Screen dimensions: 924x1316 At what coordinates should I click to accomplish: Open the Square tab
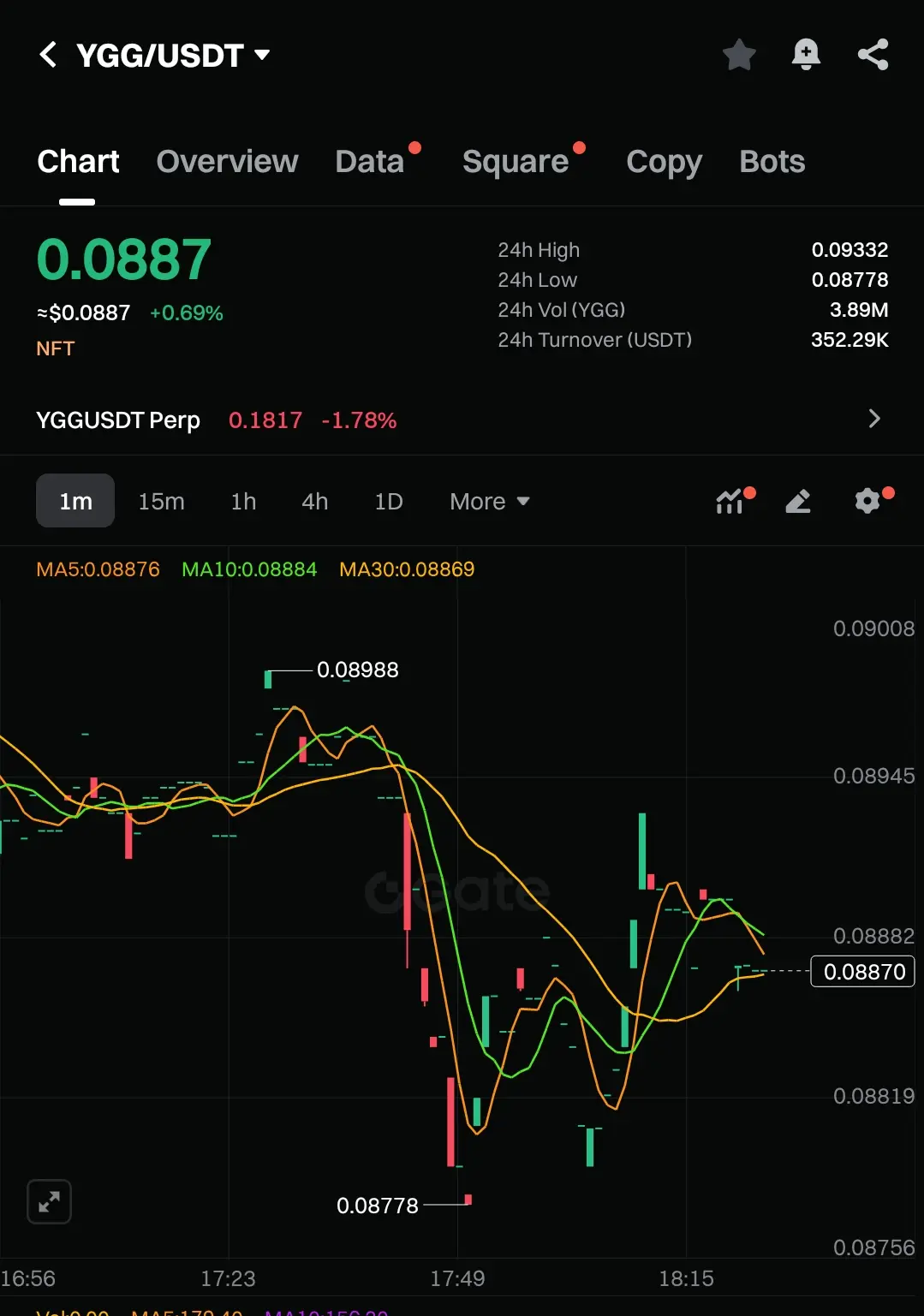point(516,161)
